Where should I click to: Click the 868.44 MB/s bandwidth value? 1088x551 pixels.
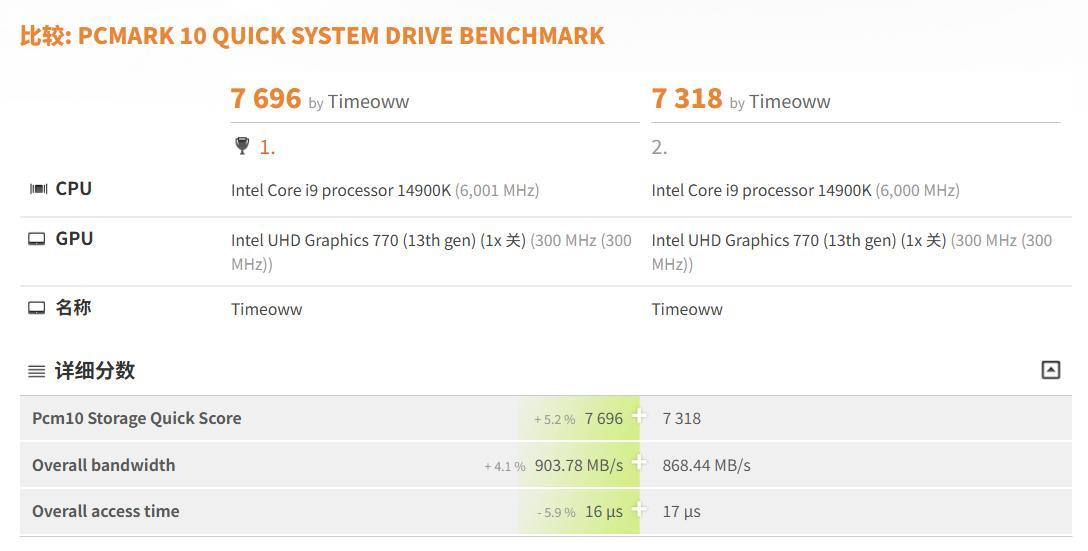[706, 466]
